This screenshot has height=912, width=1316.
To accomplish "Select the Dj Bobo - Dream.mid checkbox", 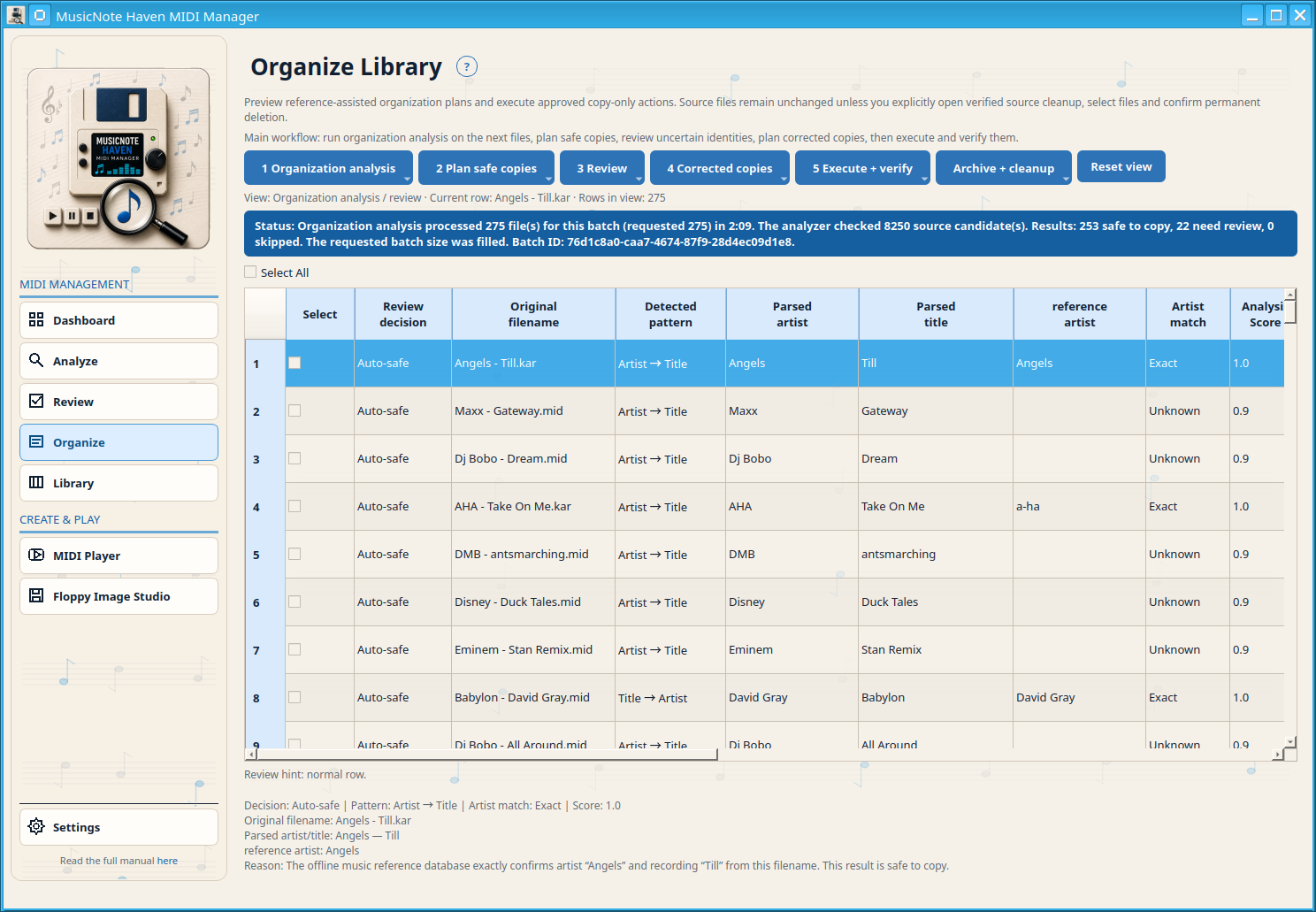I will (295, 458).
